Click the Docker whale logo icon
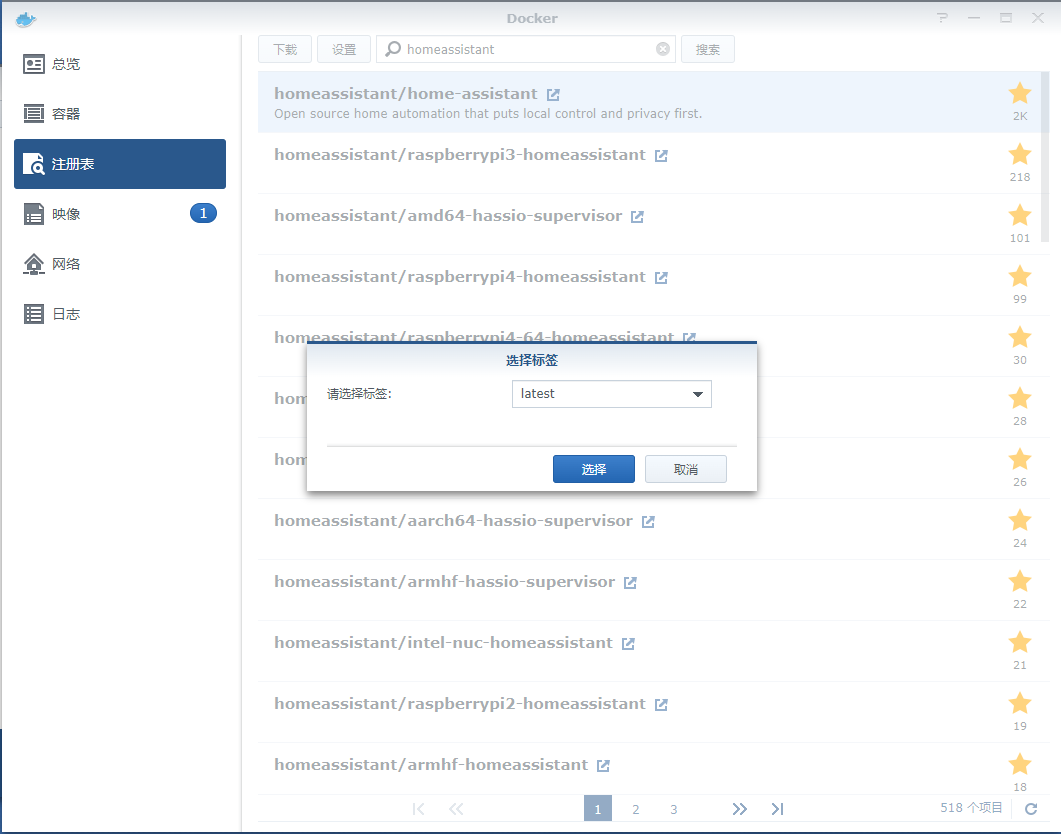The image size is (1061, 834). point(26,19)
